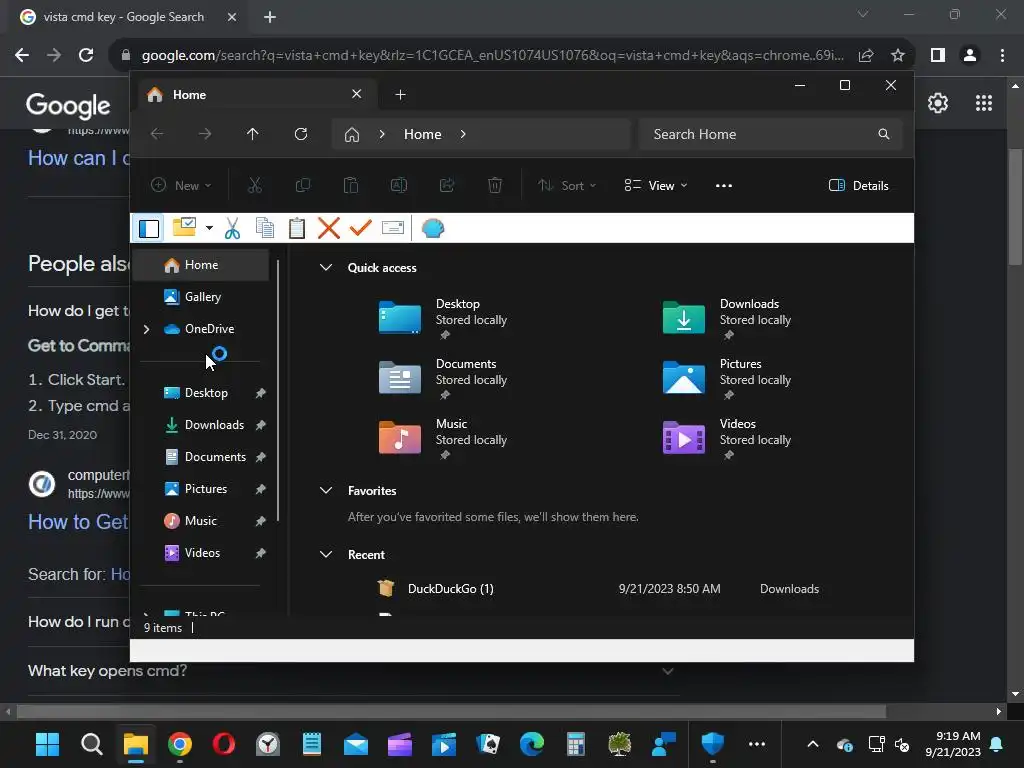Click the home icon in the address bar
This screenshot has width=1024, height=768.
(x=352, y=135)
